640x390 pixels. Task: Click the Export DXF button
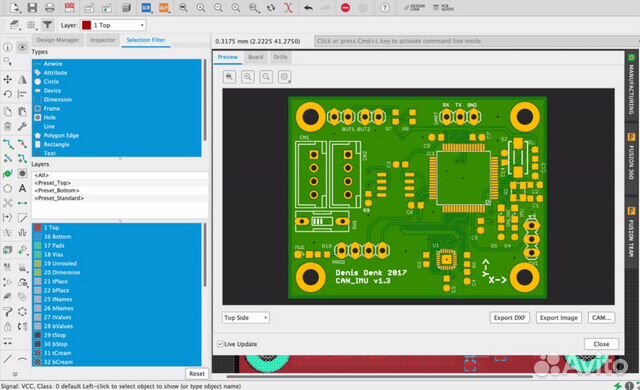pyautogui.click(x=509, y=317)
